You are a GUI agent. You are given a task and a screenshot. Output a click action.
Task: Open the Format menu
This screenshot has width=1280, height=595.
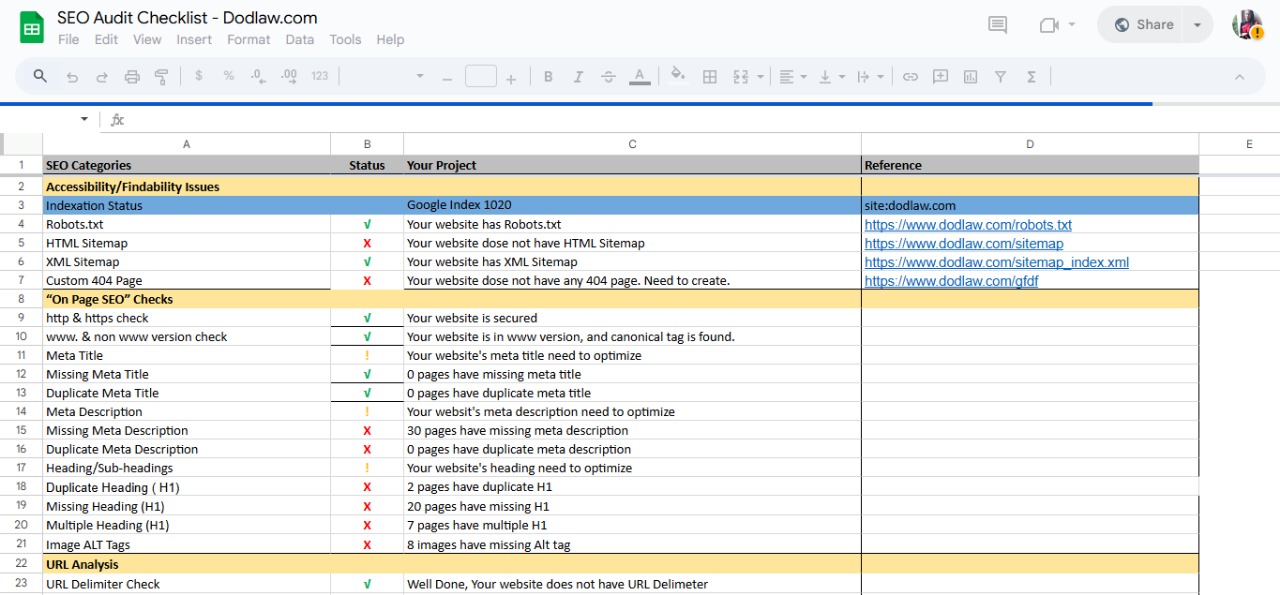point(248,40)
